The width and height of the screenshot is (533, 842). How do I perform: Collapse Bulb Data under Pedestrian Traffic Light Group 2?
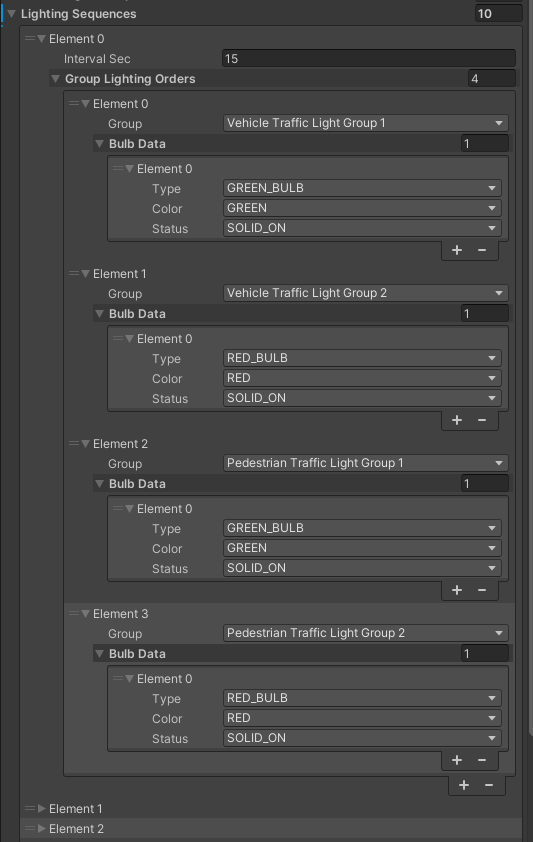point(99,654)
